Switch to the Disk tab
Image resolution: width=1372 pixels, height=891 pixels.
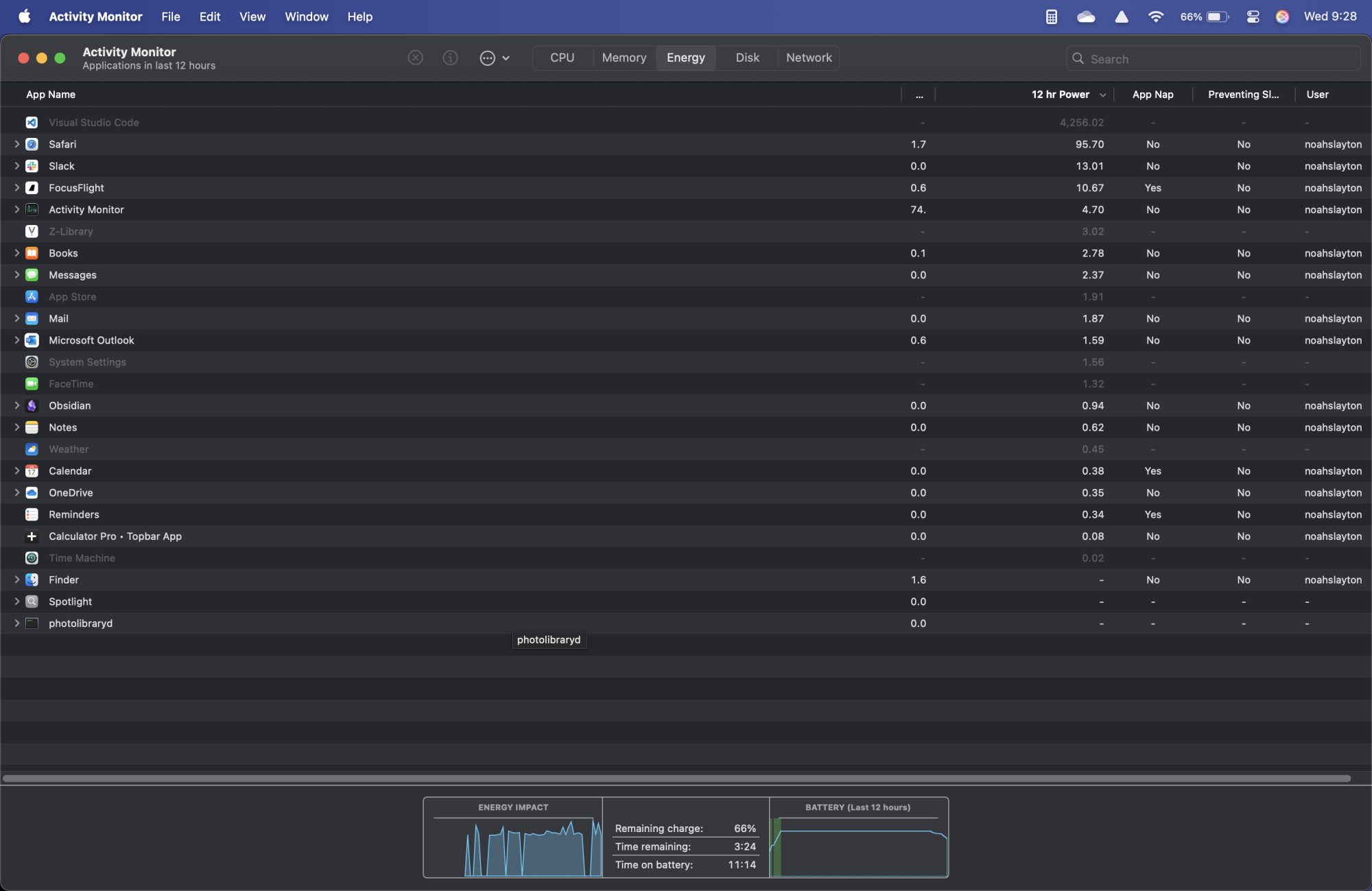pos(747,58)
